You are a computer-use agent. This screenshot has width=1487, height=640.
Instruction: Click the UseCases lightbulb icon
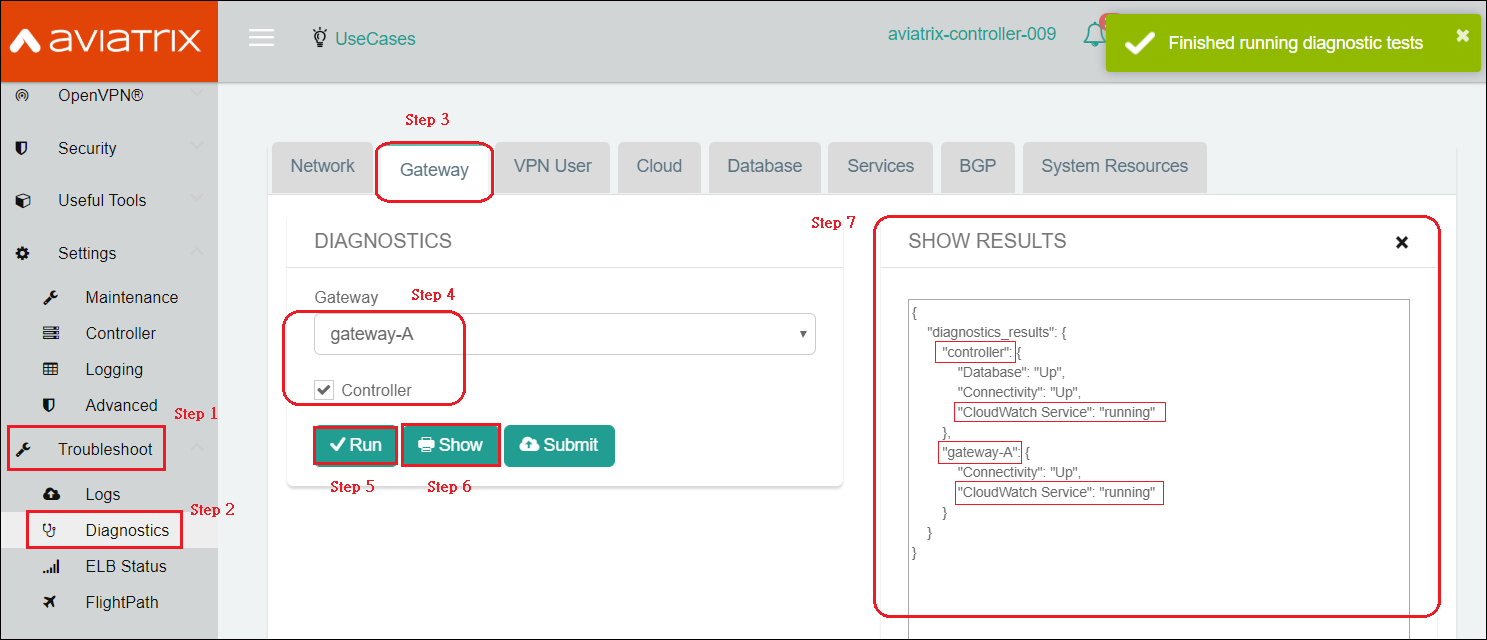[x=320, y=36]
